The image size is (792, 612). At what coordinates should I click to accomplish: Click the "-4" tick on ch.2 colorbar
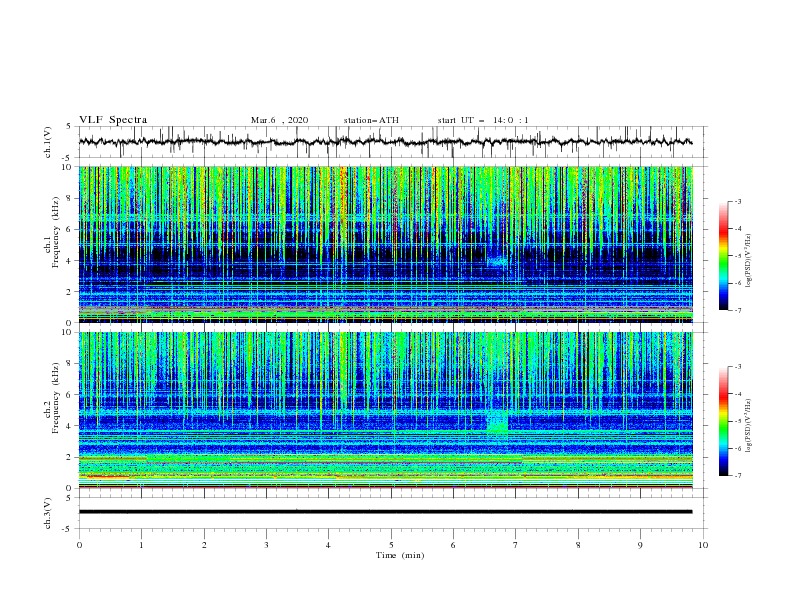coord(738,394)
